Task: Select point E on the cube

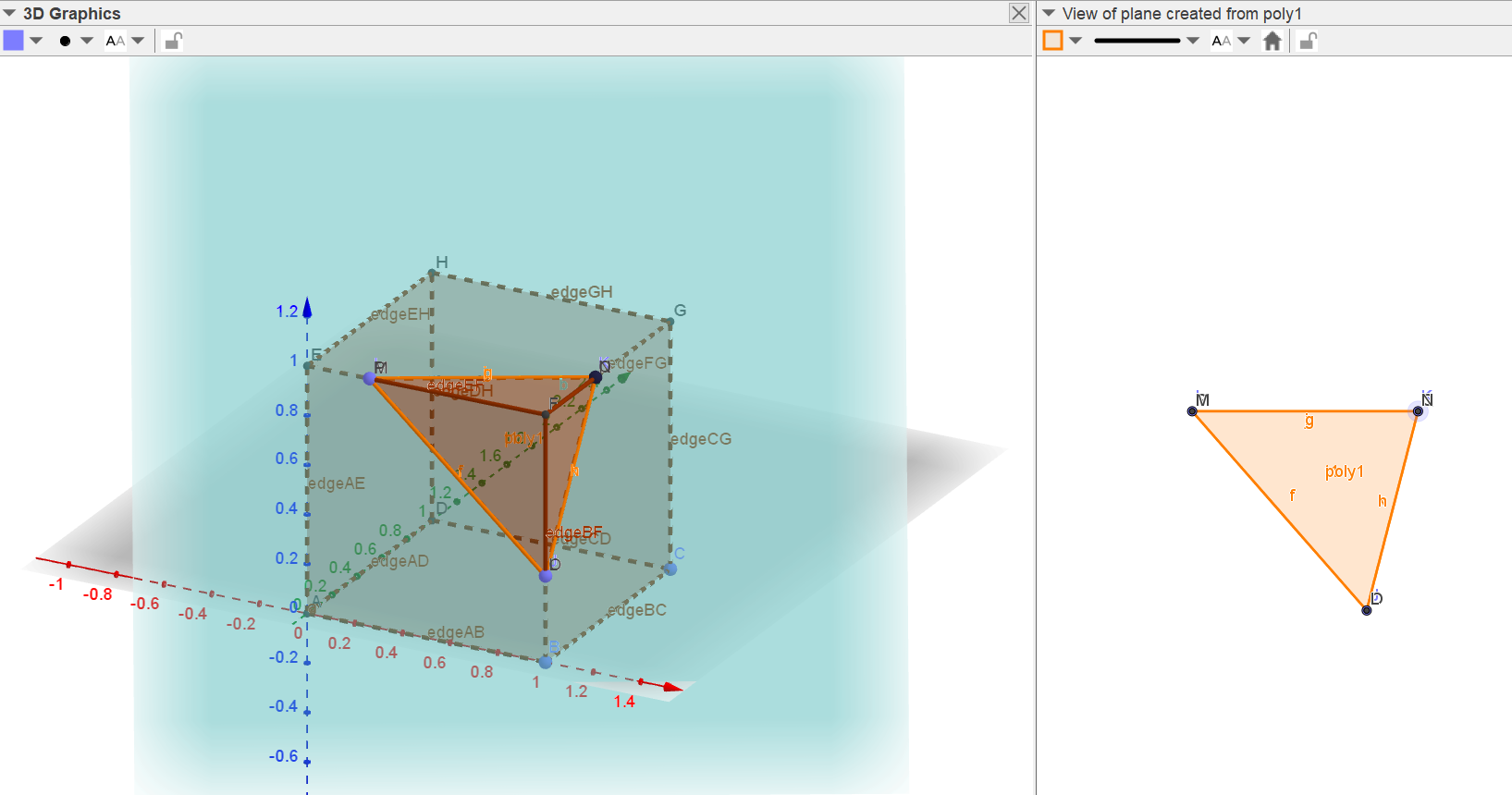Action: 308,366
